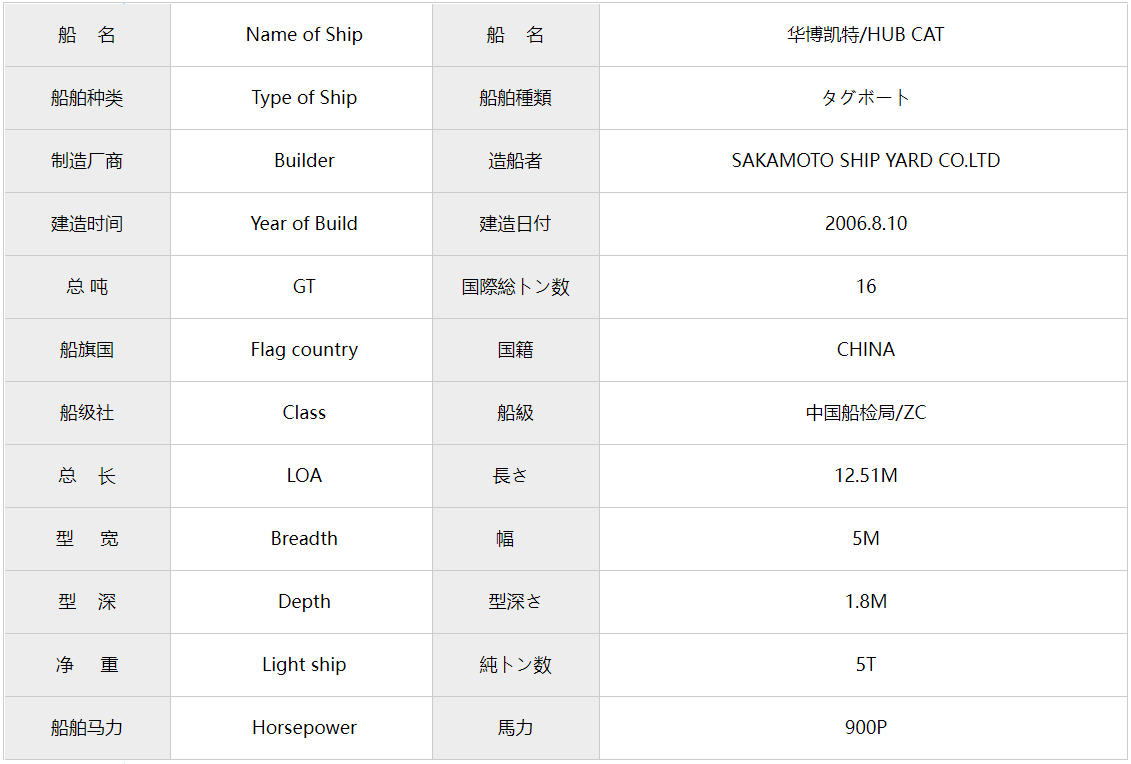Click the LOA label cell

point(302,476)
